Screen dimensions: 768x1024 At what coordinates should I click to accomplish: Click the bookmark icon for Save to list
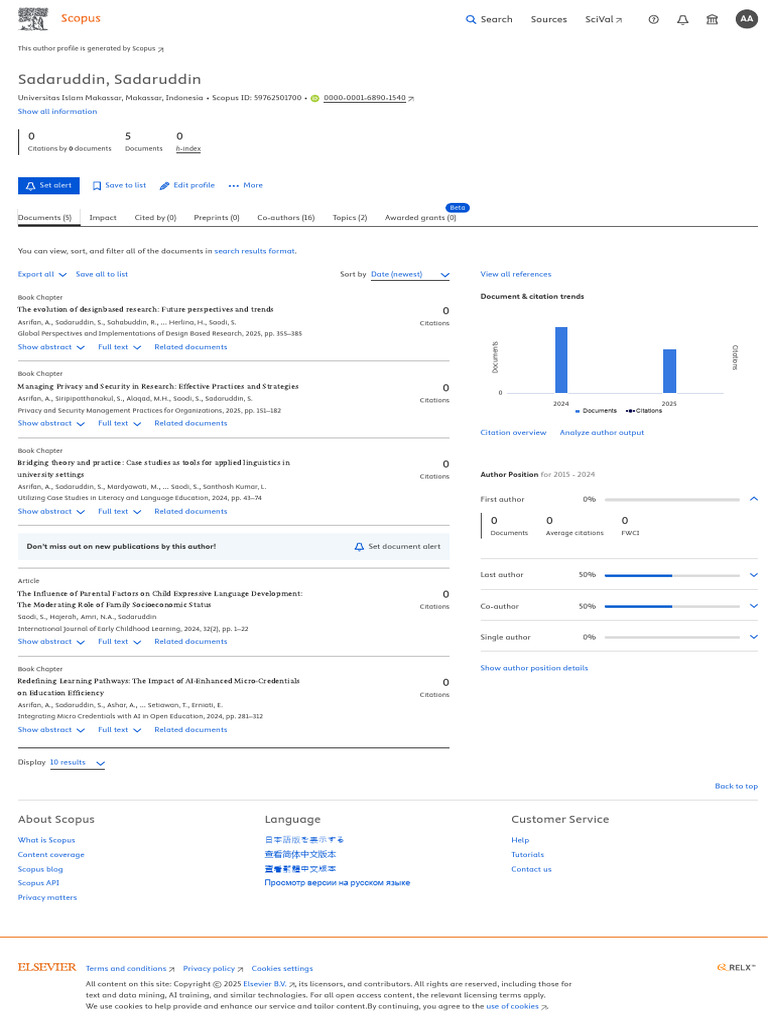coord(97,186)
